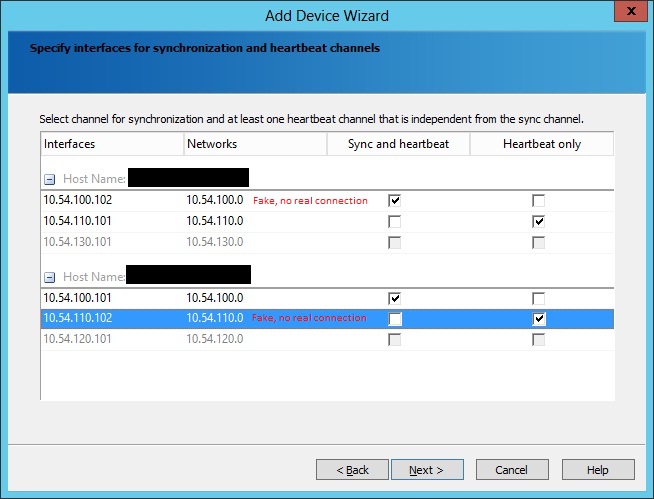Check Sync and heartbeat for 10.54.110.101
Screen dimensions: 654x499
tap(395, 222)
